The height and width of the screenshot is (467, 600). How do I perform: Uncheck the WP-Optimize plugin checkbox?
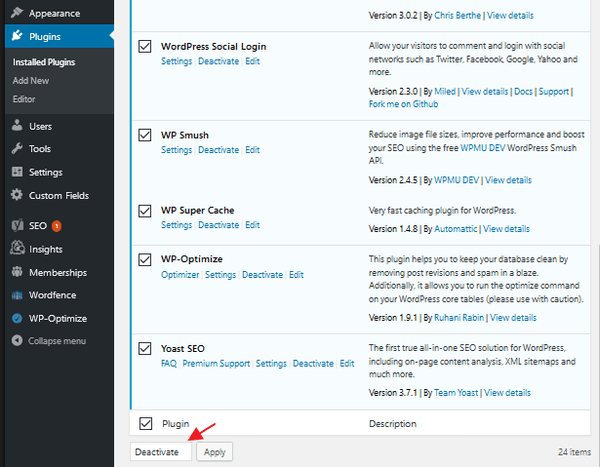click(x=145, y=259)
